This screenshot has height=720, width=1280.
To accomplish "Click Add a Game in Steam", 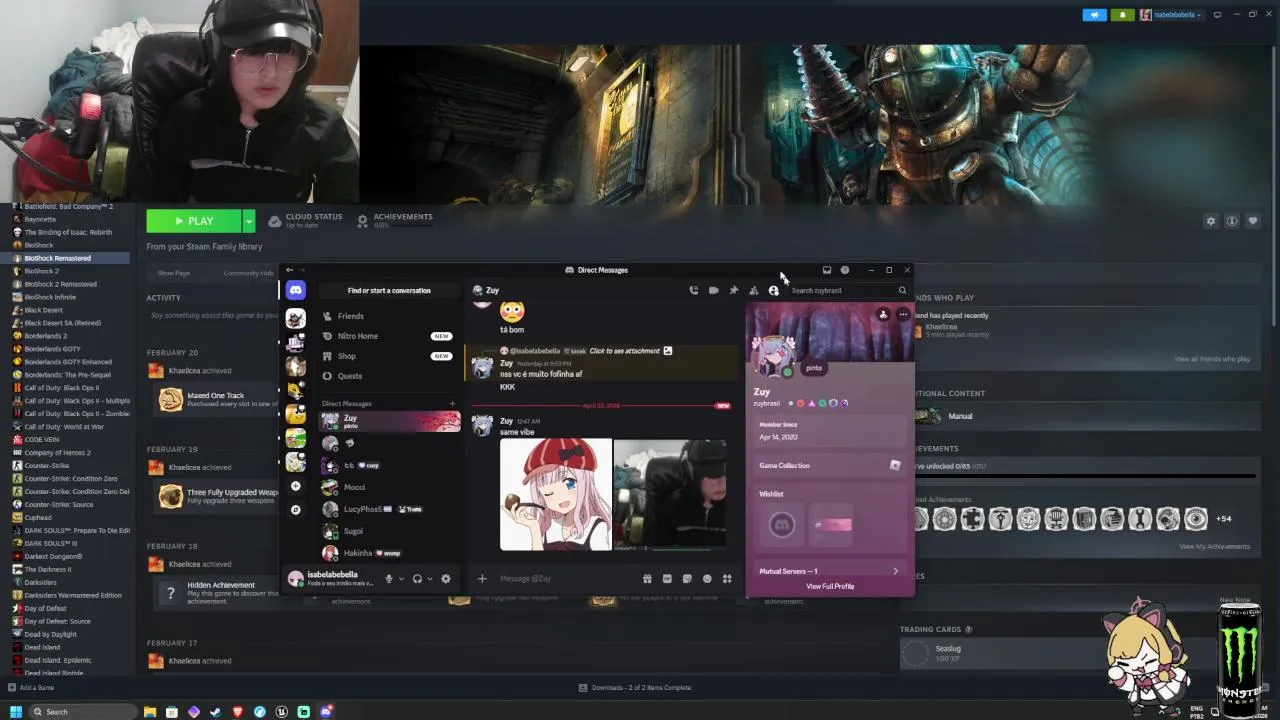I will coord(30,688).
